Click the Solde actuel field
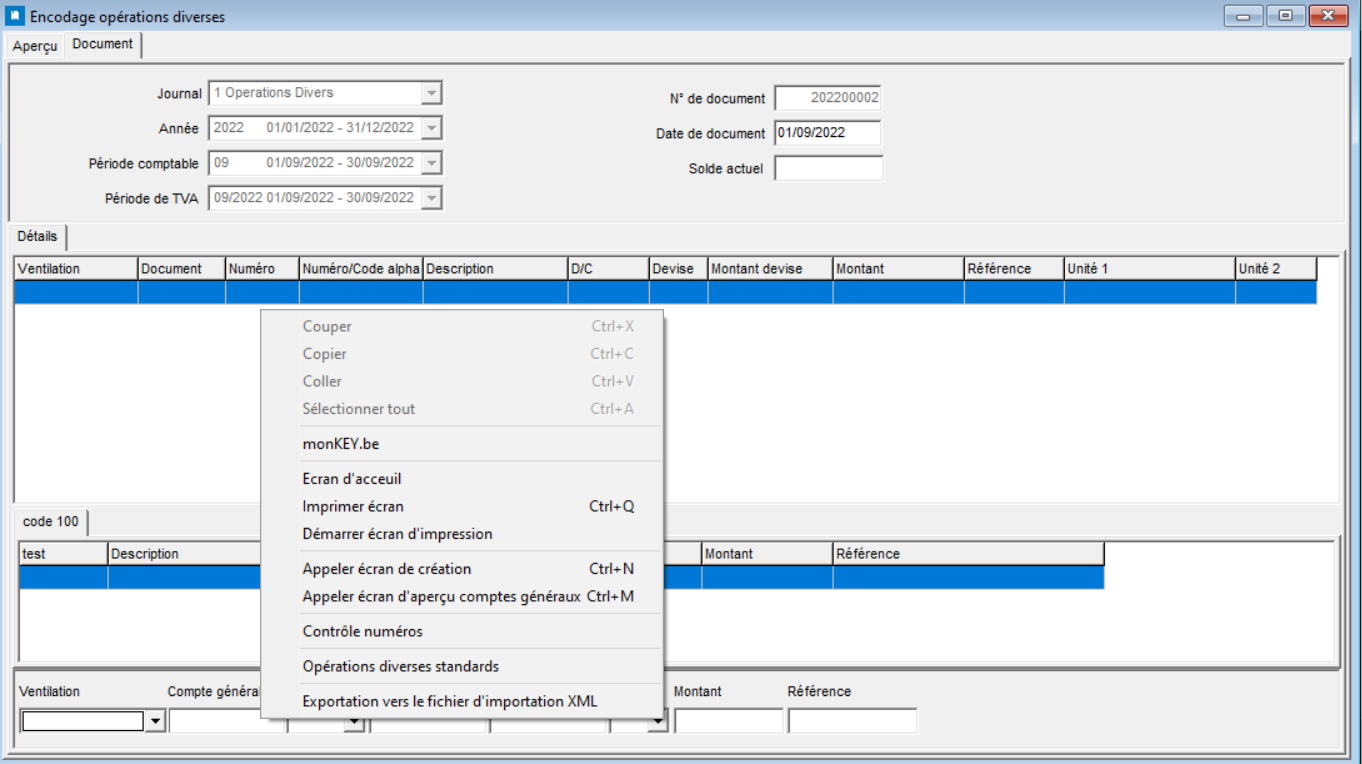Image resolution: width=1362 pixels, height=764 pixels. pos(828,168)
